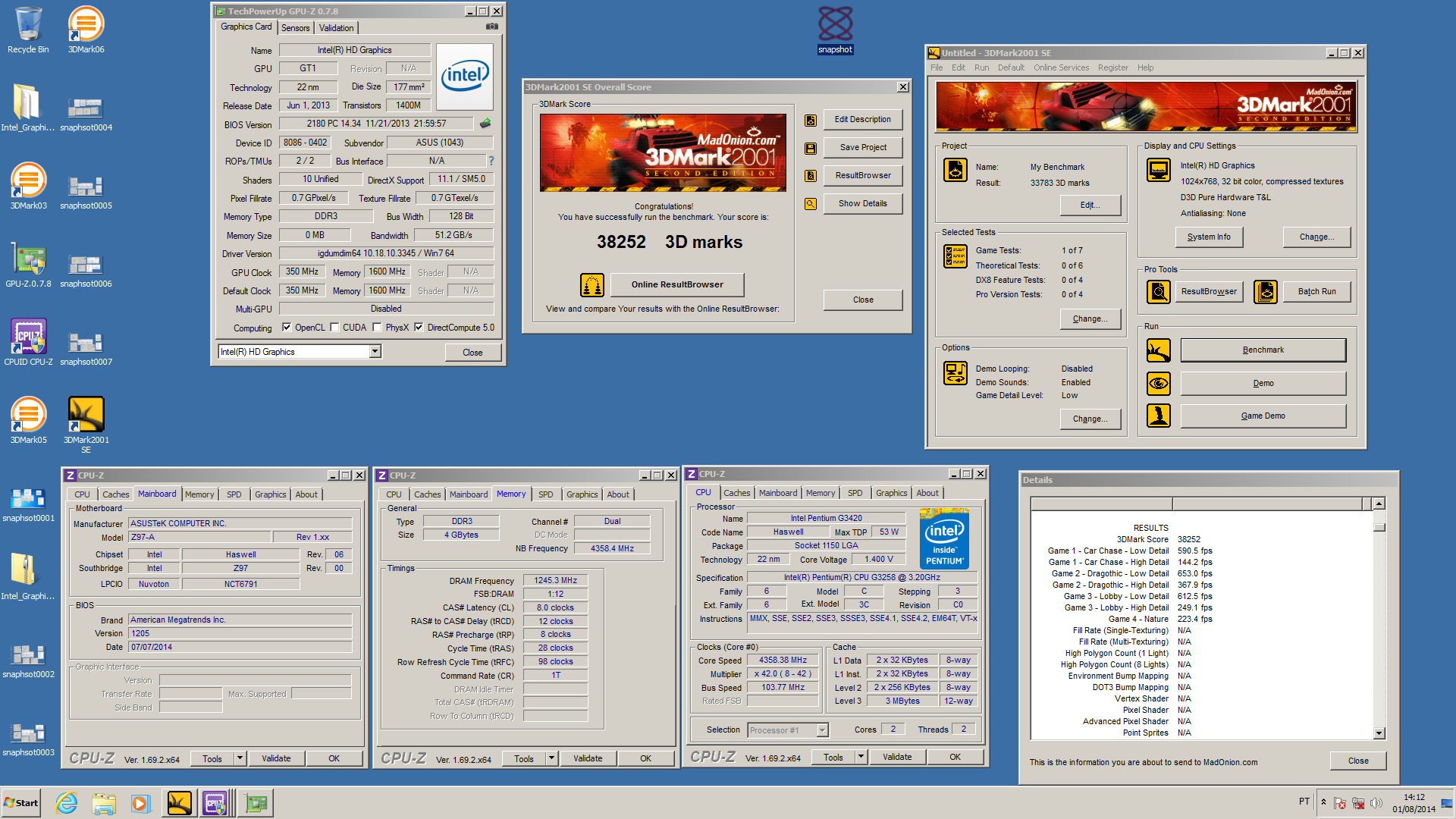Launch 3DMark06 desktop shortcut
The image size is (1456, 819).
(86, 30)
